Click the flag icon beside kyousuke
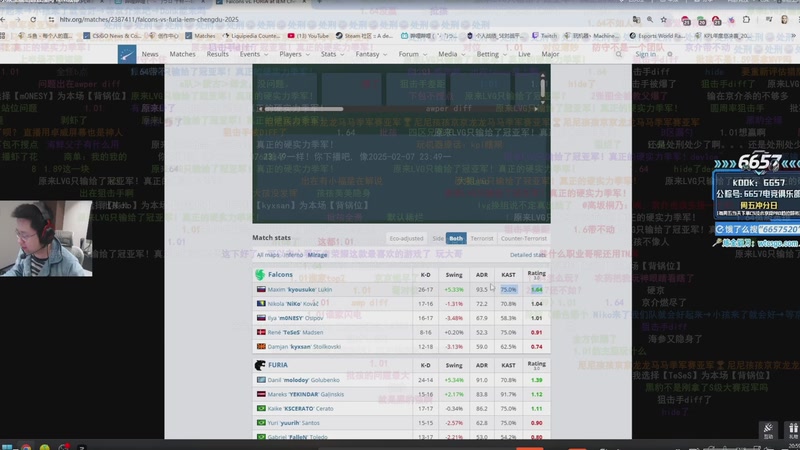Viewport: 800px width, 450px height. pos(261,289)
